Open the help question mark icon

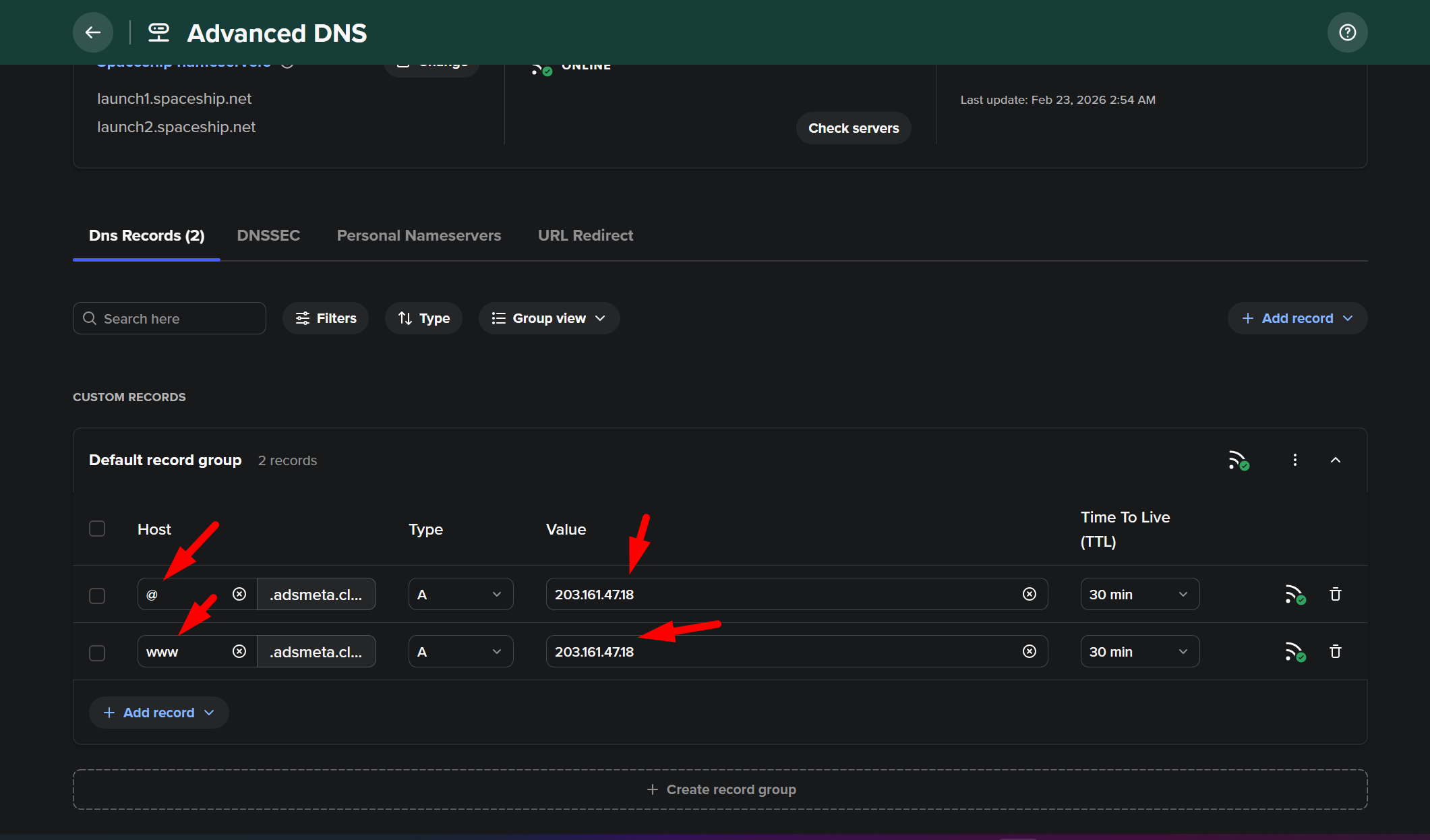[1347, 32]
